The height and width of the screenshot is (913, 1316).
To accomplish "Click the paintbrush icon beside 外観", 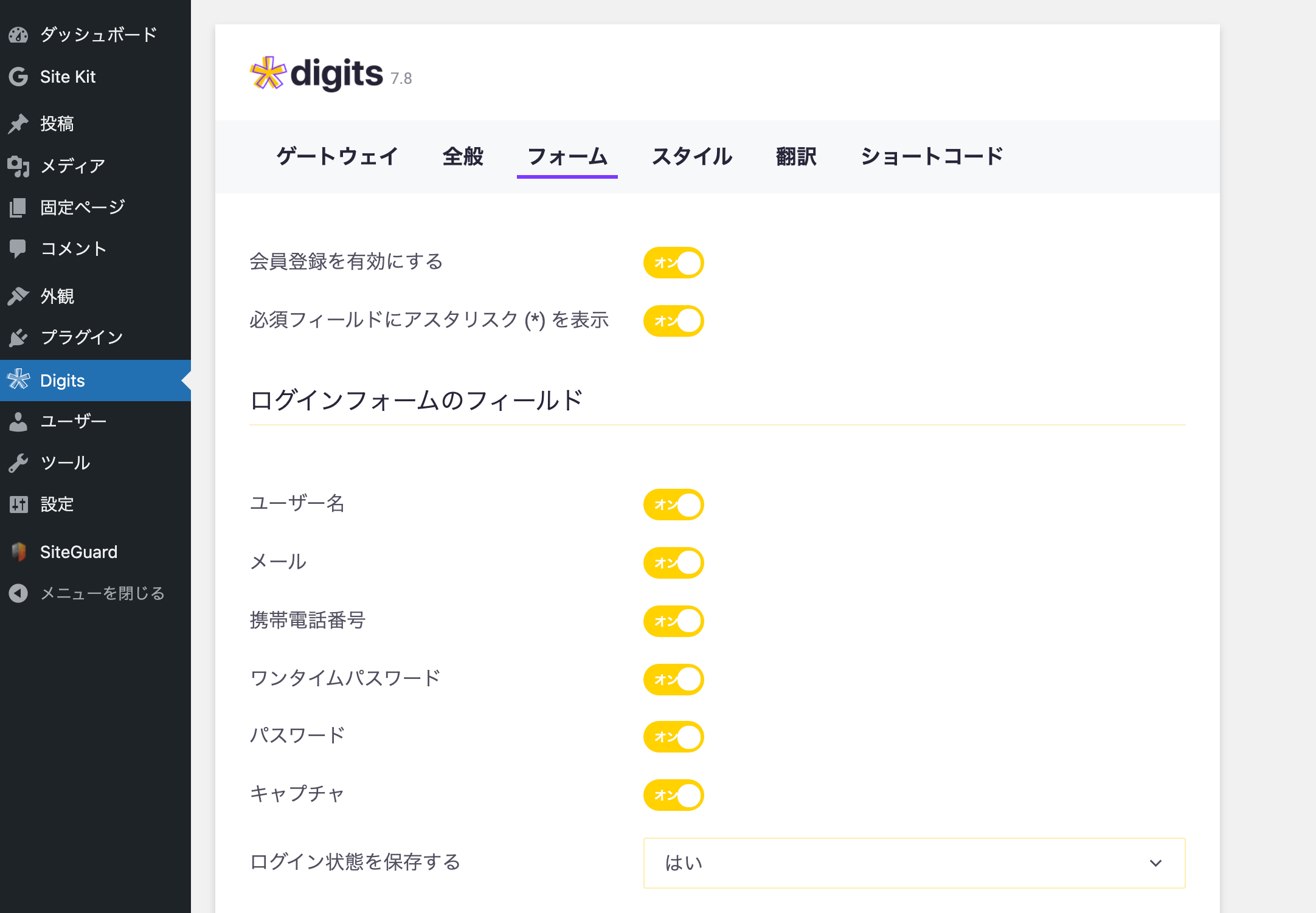I will (18, 296).
